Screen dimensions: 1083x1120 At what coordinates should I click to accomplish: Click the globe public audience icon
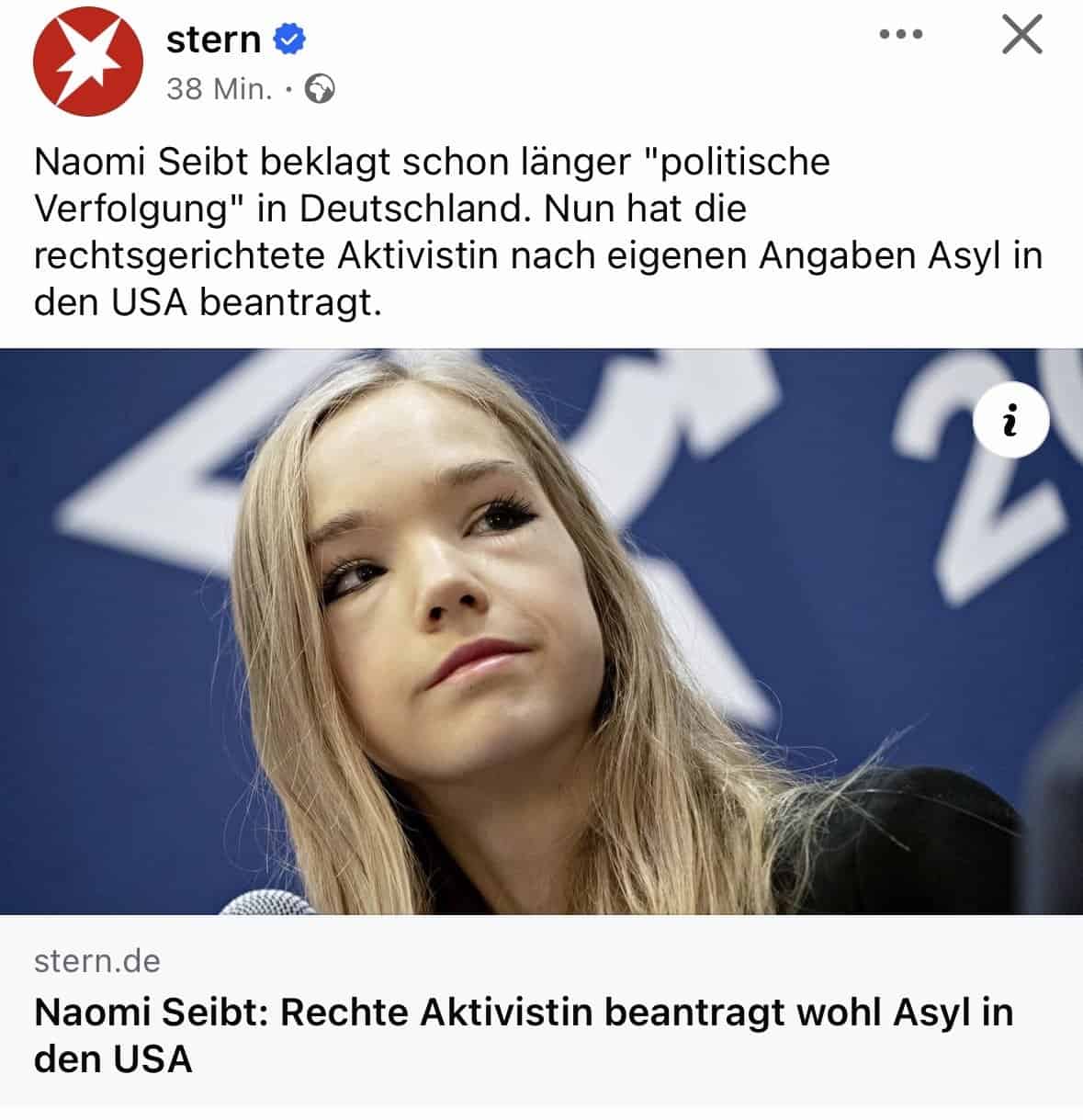[320, 89]
